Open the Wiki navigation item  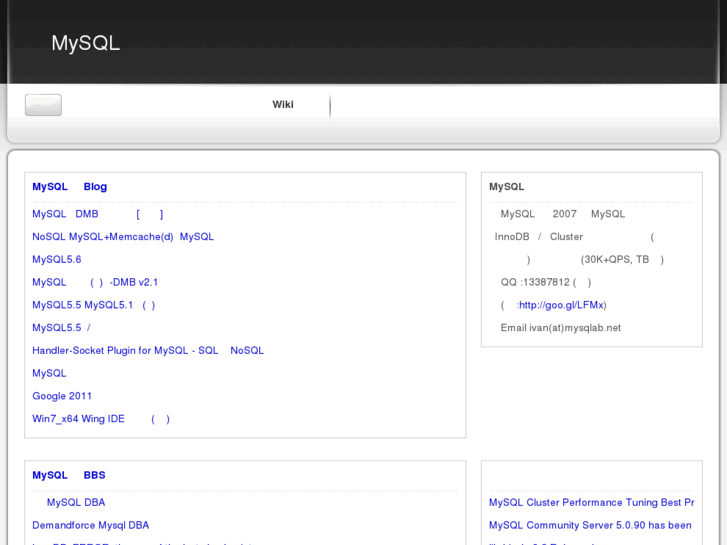click(283, 104)
